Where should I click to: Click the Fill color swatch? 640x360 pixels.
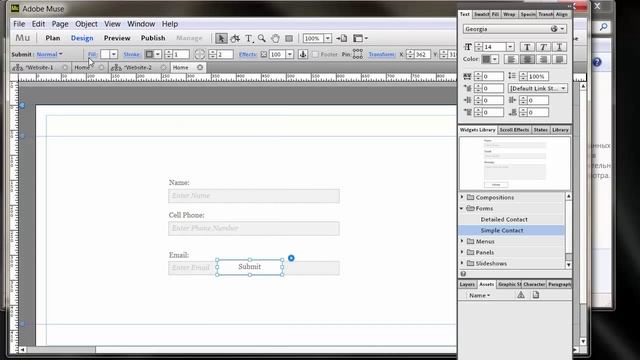(x=105, y=54)
